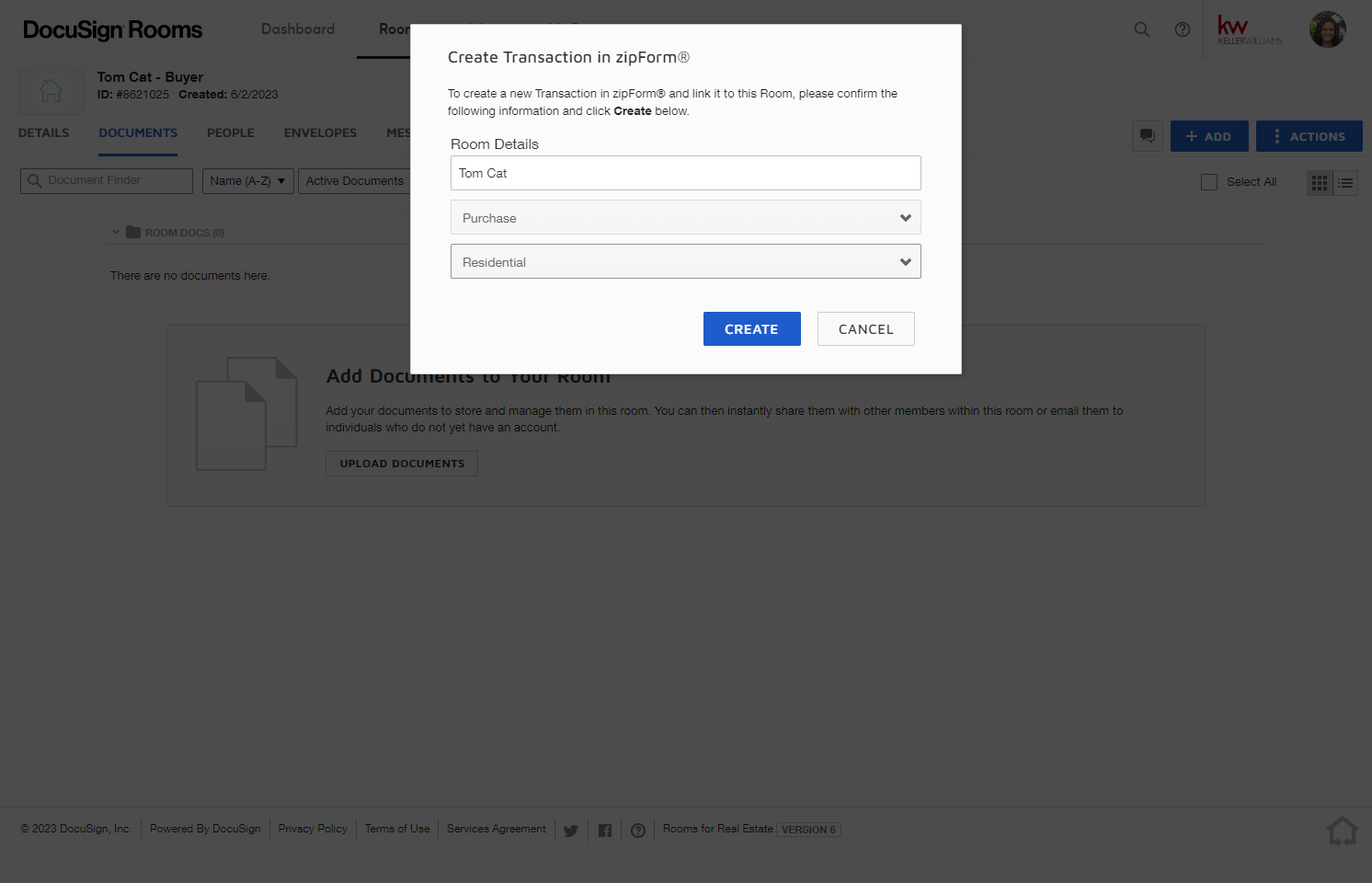
Task: Click the search magnifier icon in header
Action: click(x=1142, y=29)
